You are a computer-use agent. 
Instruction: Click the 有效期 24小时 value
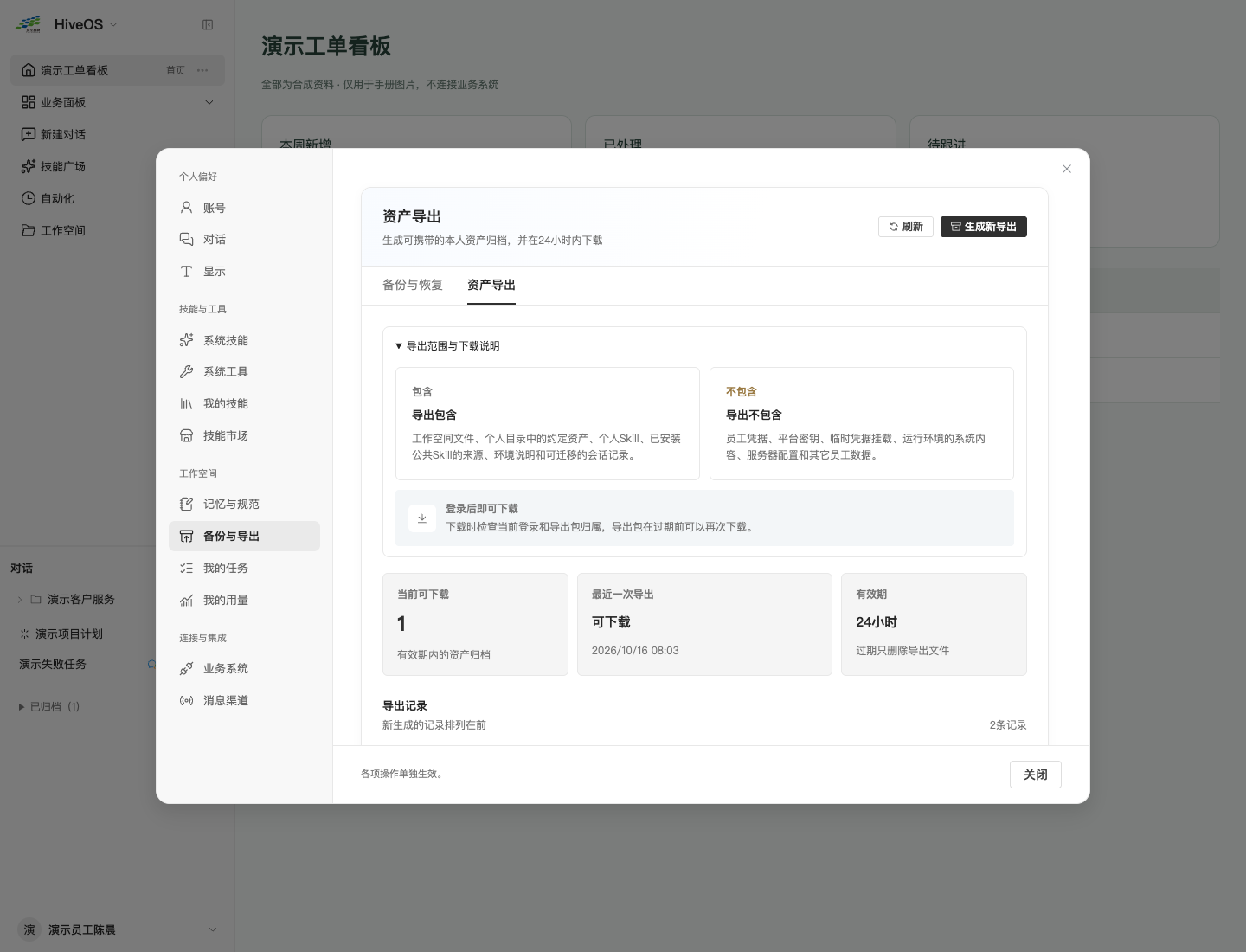[x=877, y=622]
